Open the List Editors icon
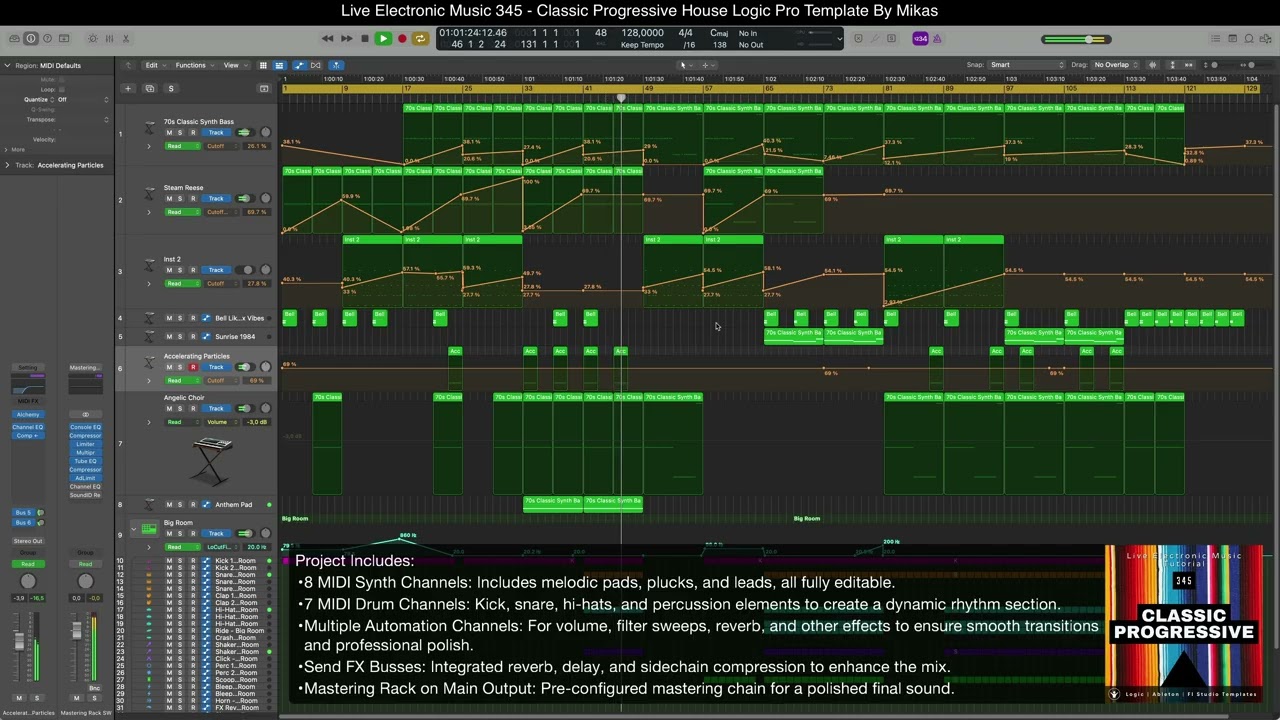 click(1214, 39)
